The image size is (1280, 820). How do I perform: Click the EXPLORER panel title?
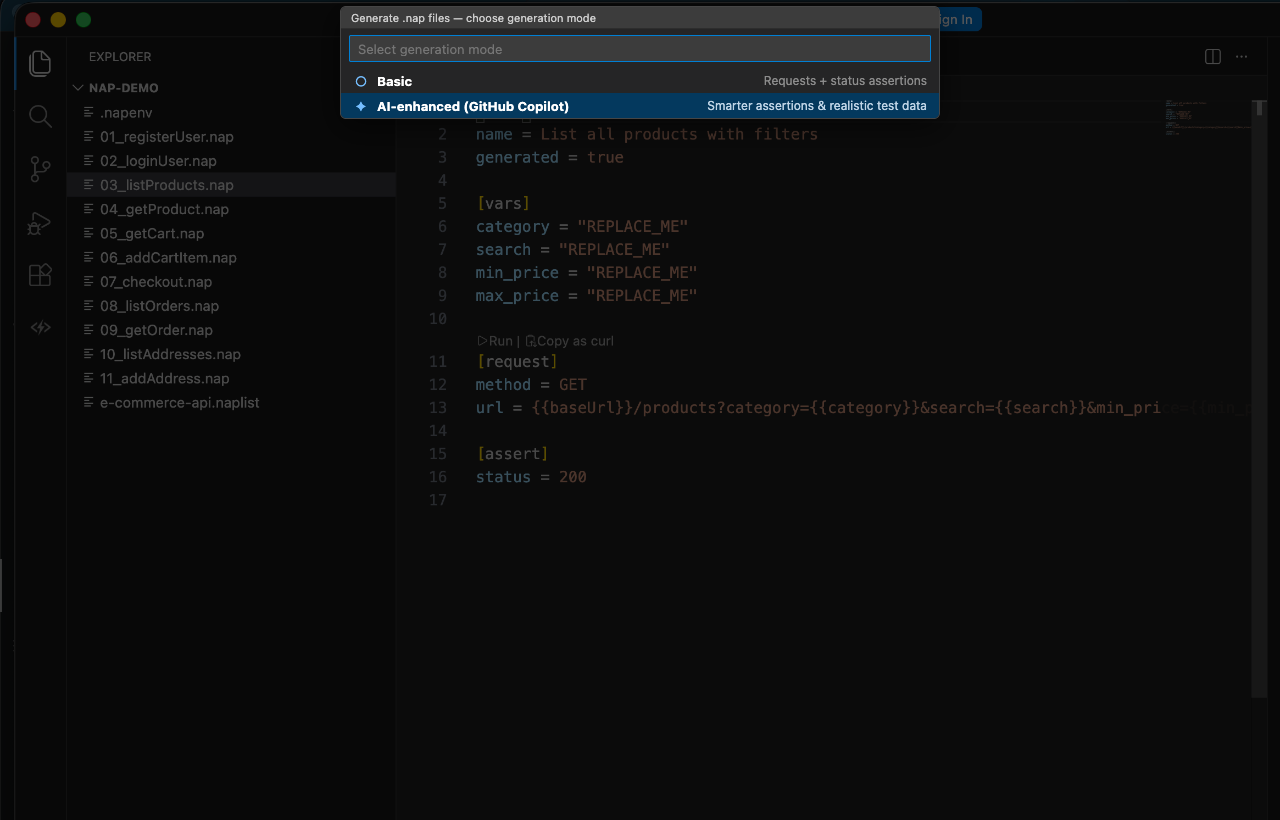pyautogui.click(x=120, y=57)
